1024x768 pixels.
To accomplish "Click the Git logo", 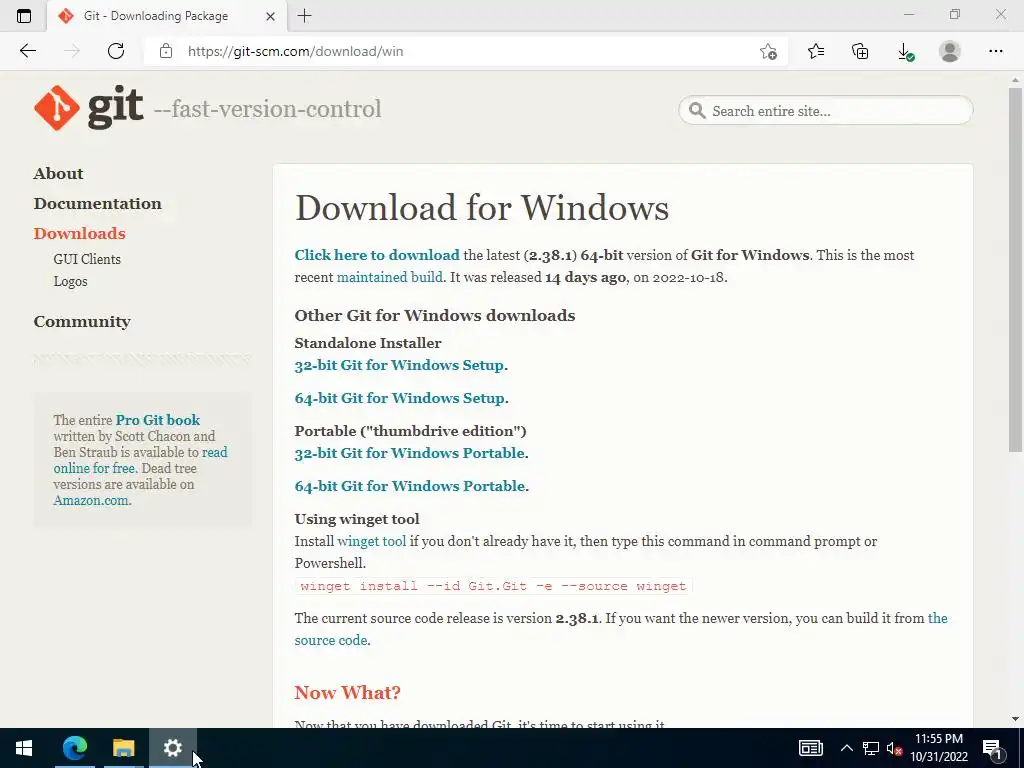I will [89, 108].
